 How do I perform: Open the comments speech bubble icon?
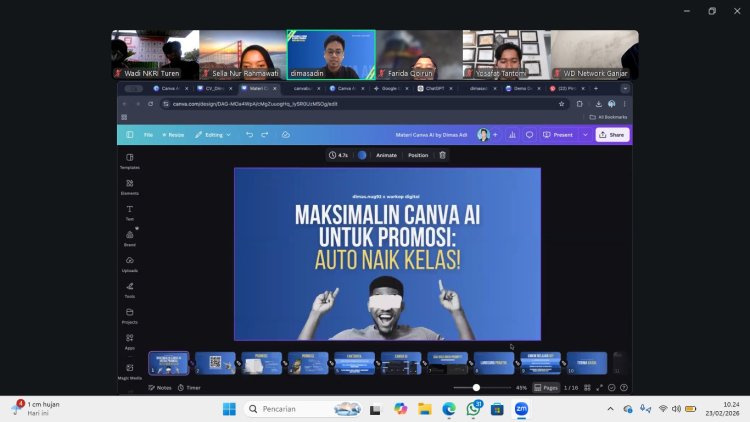click(529, 135)
